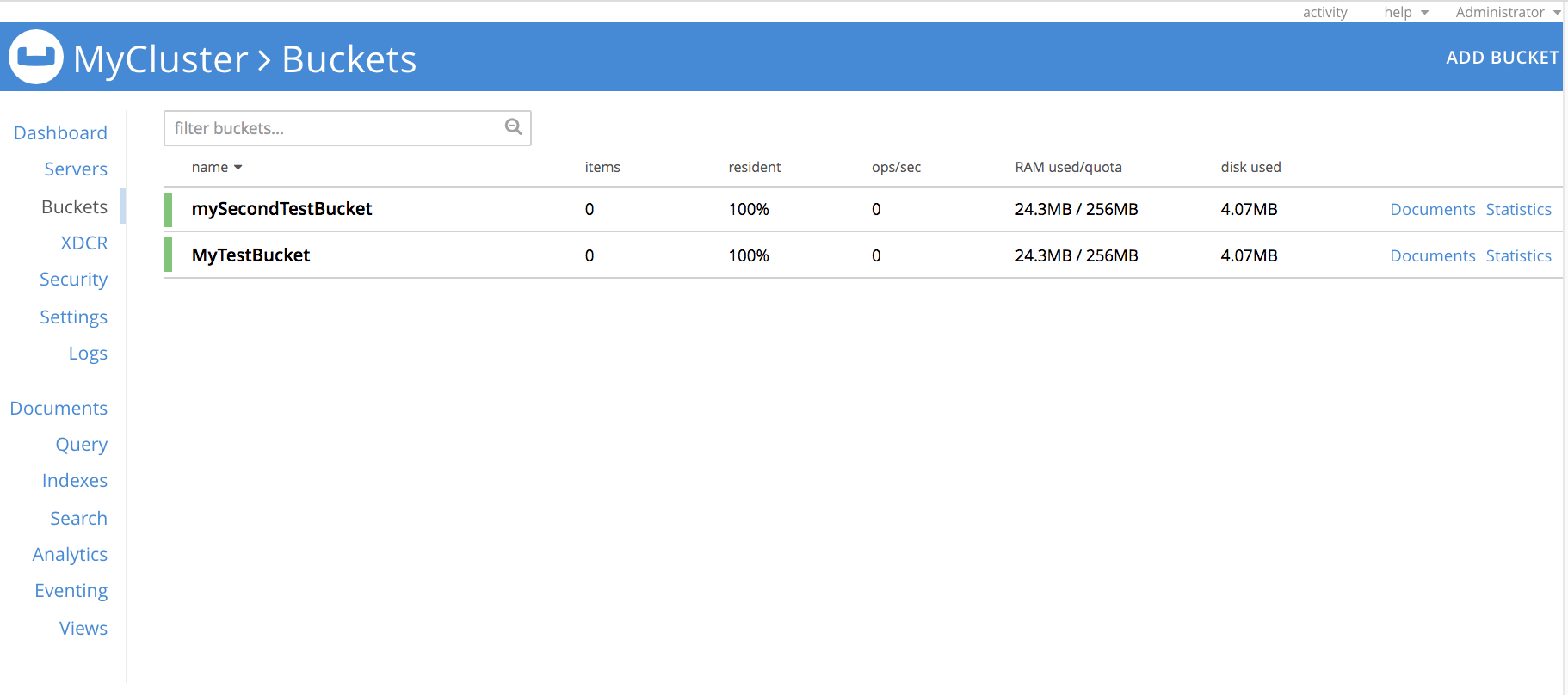Click disk used 4.07MB for MyTestBucket
This screenshot has width=1568, height=695.
click(1249, 255)
